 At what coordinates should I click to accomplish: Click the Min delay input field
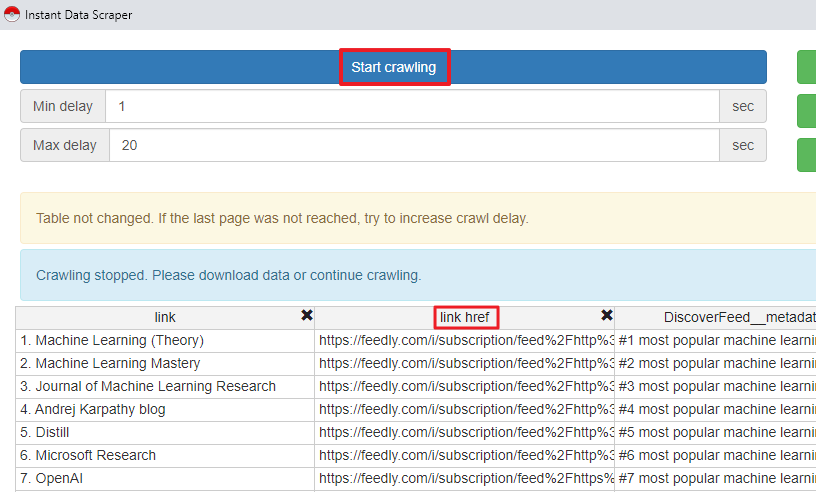coord(412,106)
